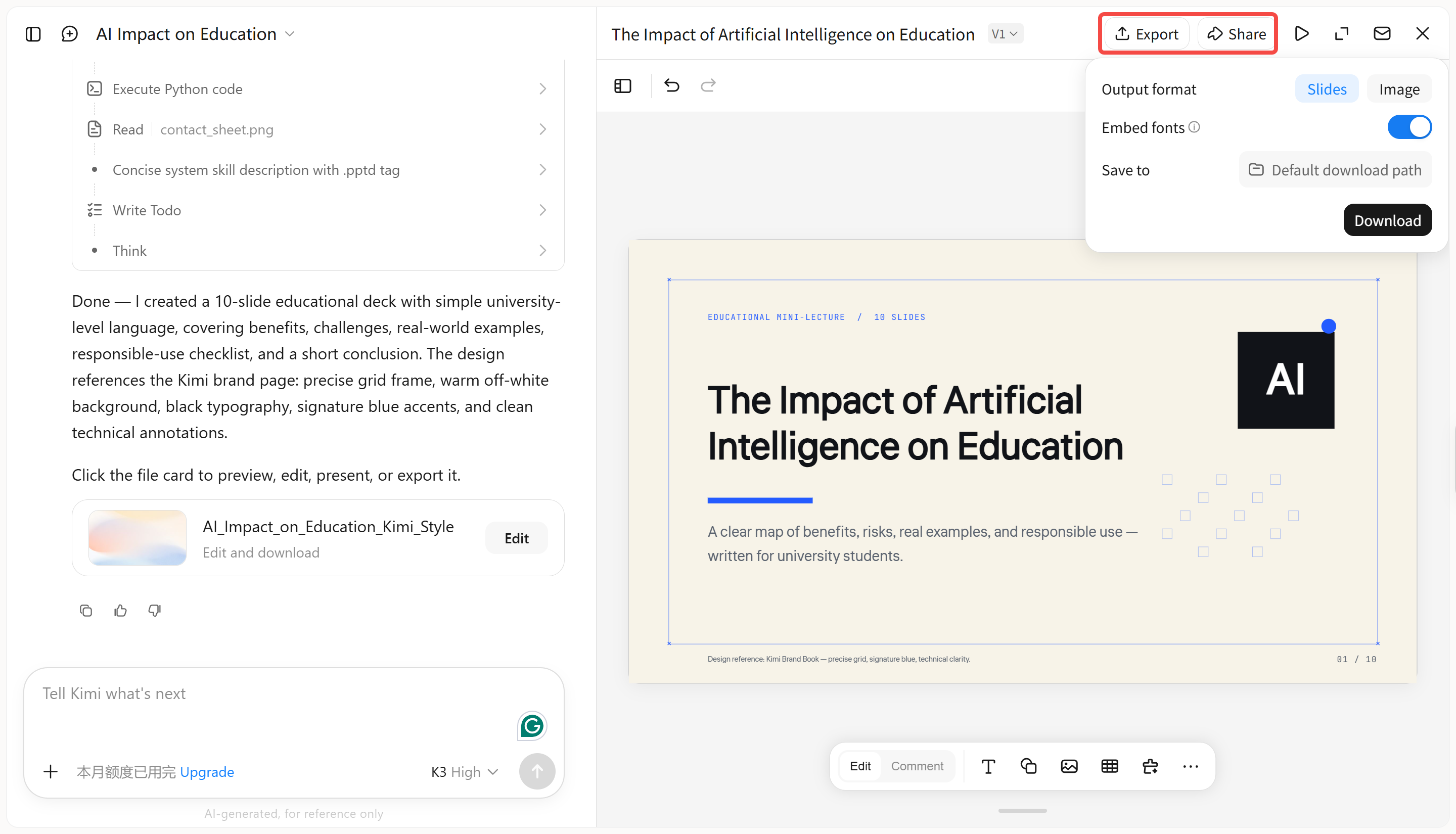This screenshot has width=1456, height=834.
Task: Select Slides output format
Action: point(1327,89)
